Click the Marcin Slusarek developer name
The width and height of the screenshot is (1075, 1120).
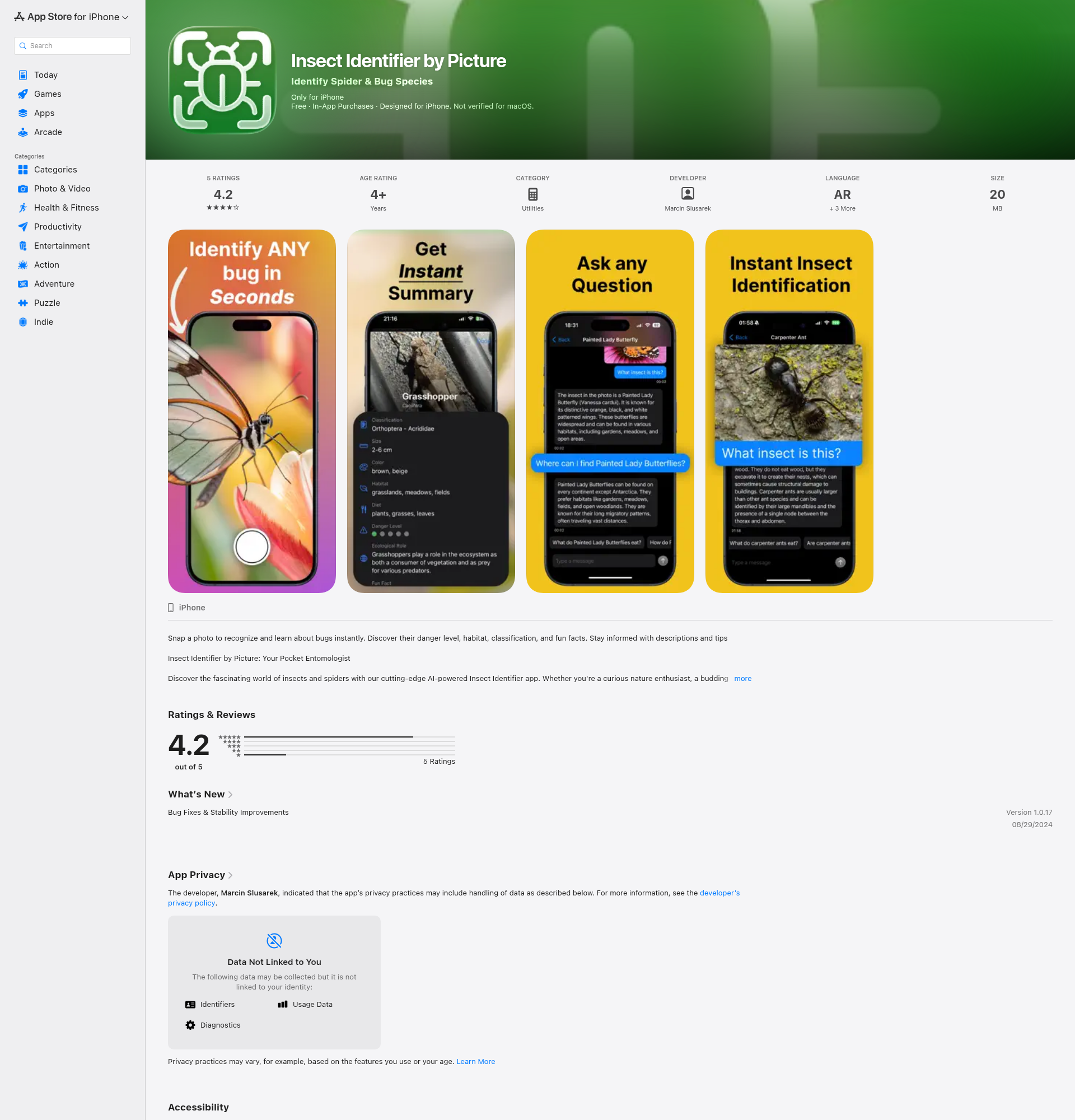[688, 208]
